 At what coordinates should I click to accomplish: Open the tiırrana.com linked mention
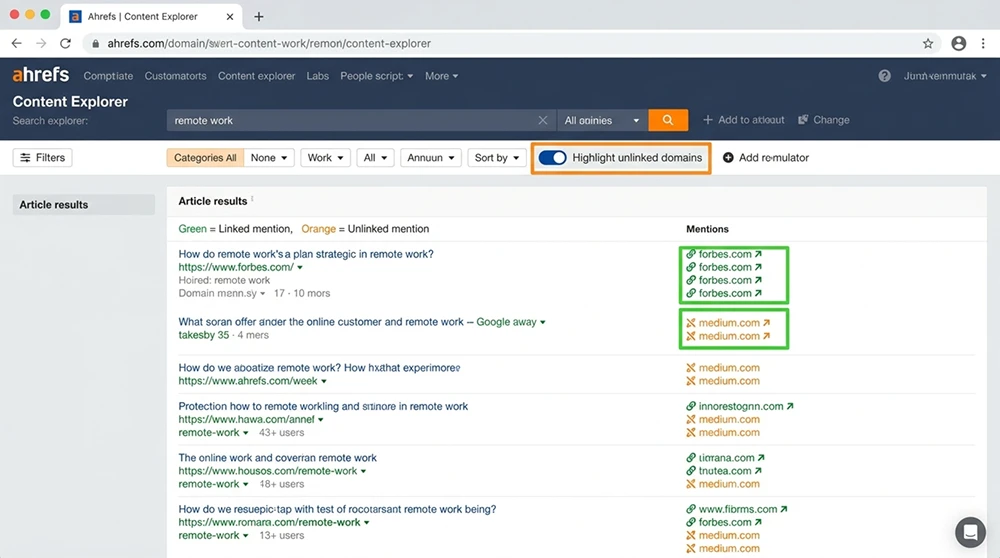coord(726,458)
